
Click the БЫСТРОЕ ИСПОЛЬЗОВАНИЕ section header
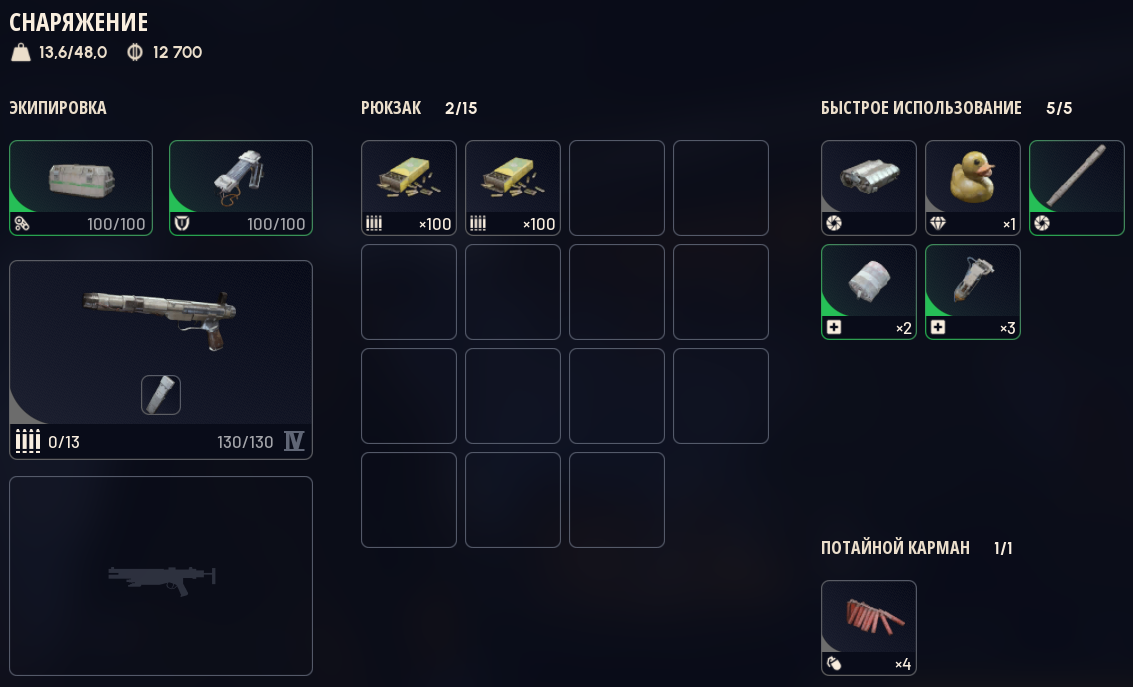(x=921, y=108)
